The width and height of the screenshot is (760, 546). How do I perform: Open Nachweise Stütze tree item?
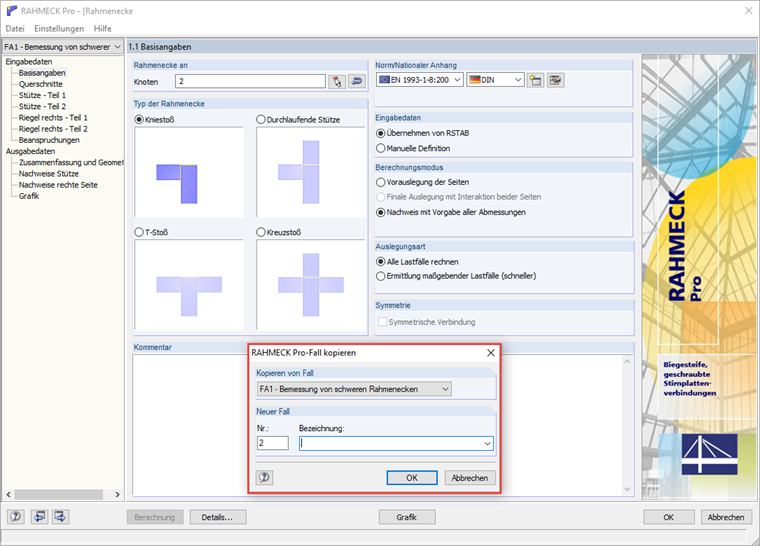pos(48,174)
